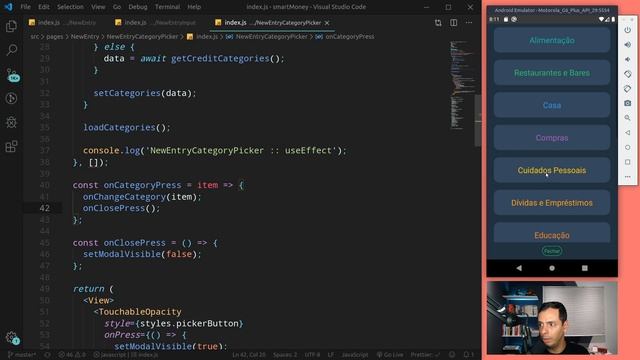Viewport: 640px width, 360px height.
Task: Open the Help menu
Action: [x=194, y=7]
